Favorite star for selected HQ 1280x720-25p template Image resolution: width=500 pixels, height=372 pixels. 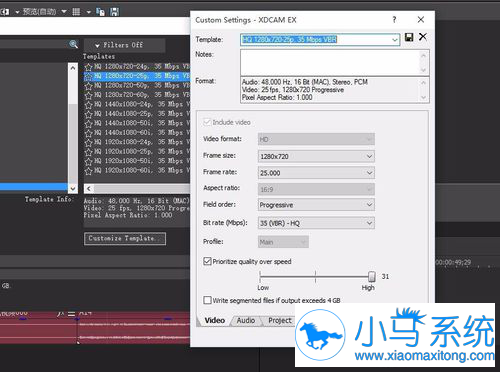pyautogui.click(x=88, y=76)
